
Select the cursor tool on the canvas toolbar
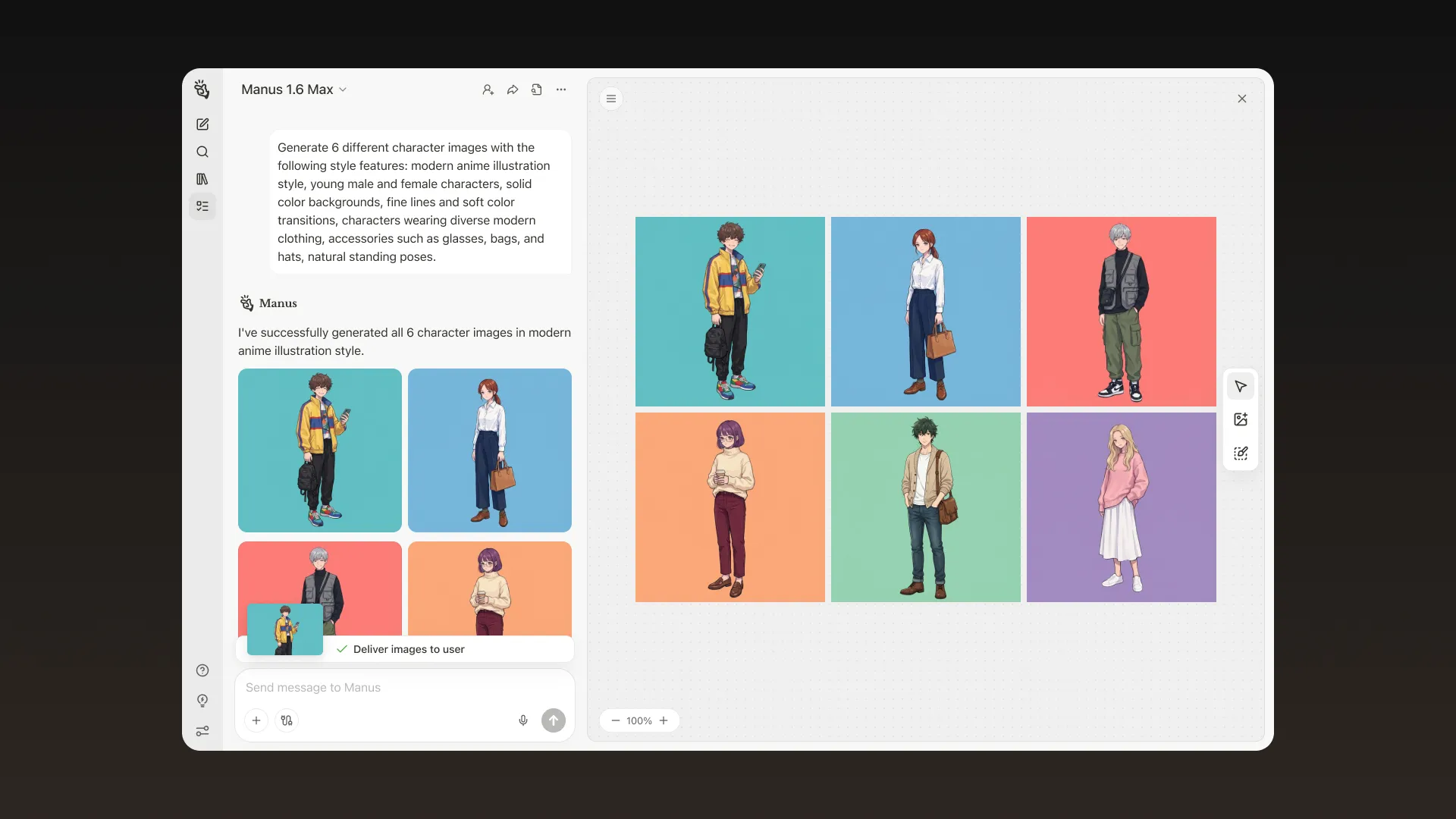pos(1241,387)
